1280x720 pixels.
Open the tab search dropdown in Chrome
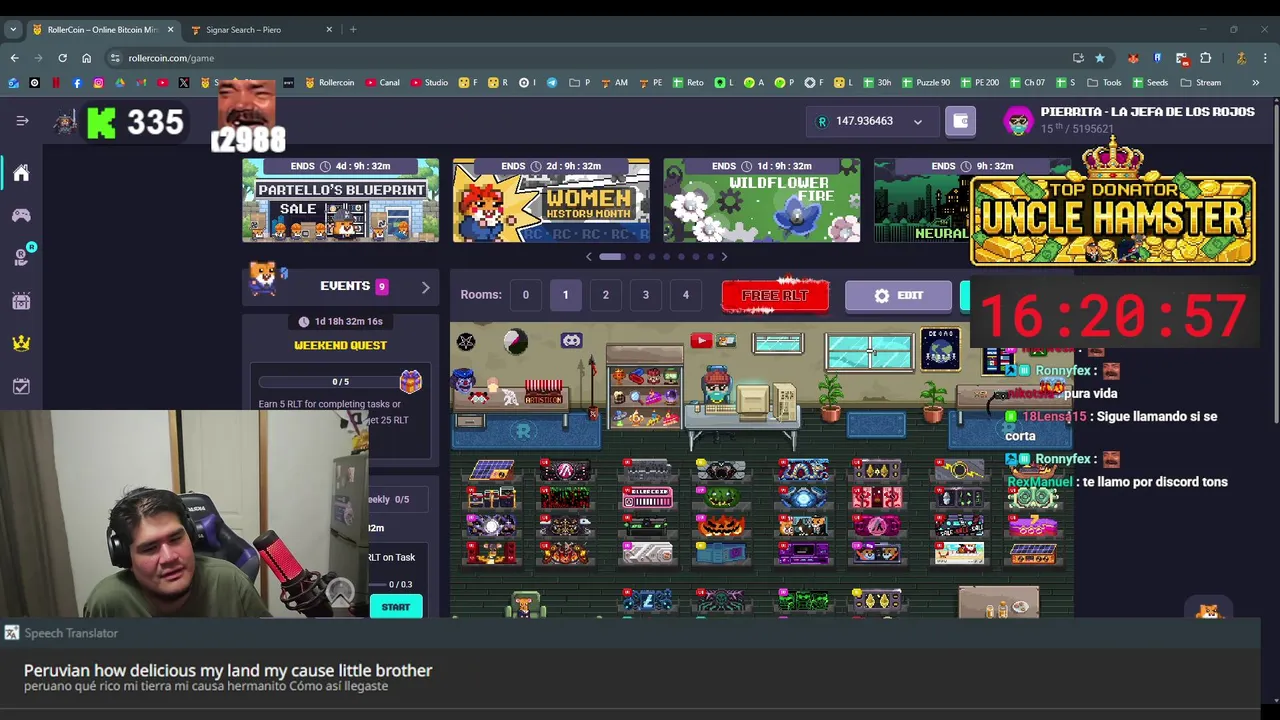click(13, 29)
